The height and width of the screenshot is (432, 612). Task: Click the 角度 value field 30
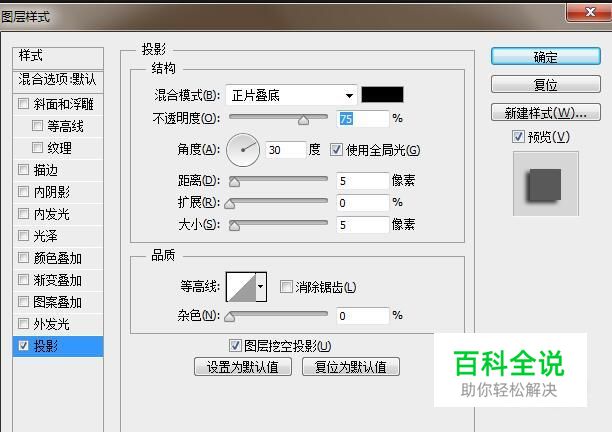click(x=286, y=150)
